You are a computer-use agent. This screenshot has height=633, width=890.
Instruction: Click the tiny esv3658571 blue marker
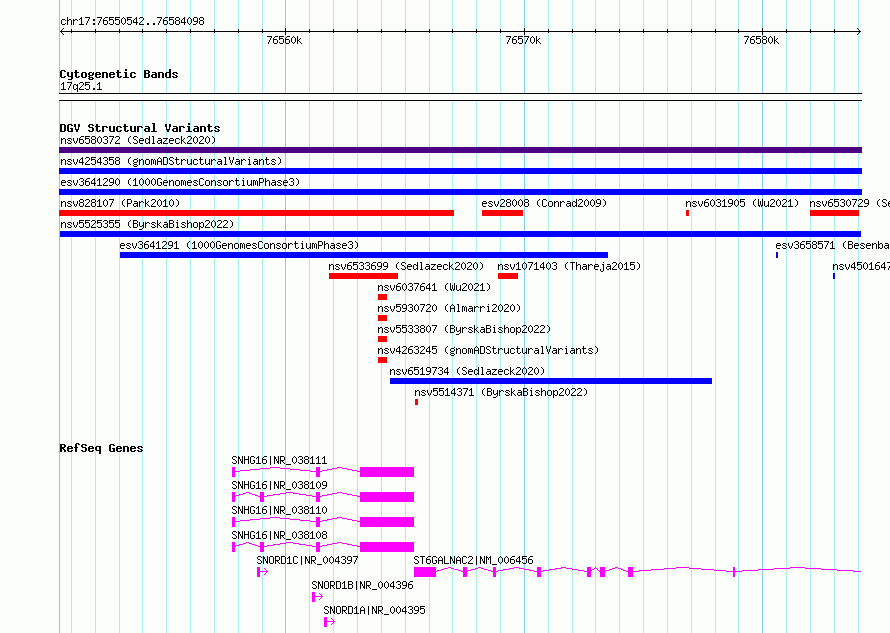tap(776, 255)
